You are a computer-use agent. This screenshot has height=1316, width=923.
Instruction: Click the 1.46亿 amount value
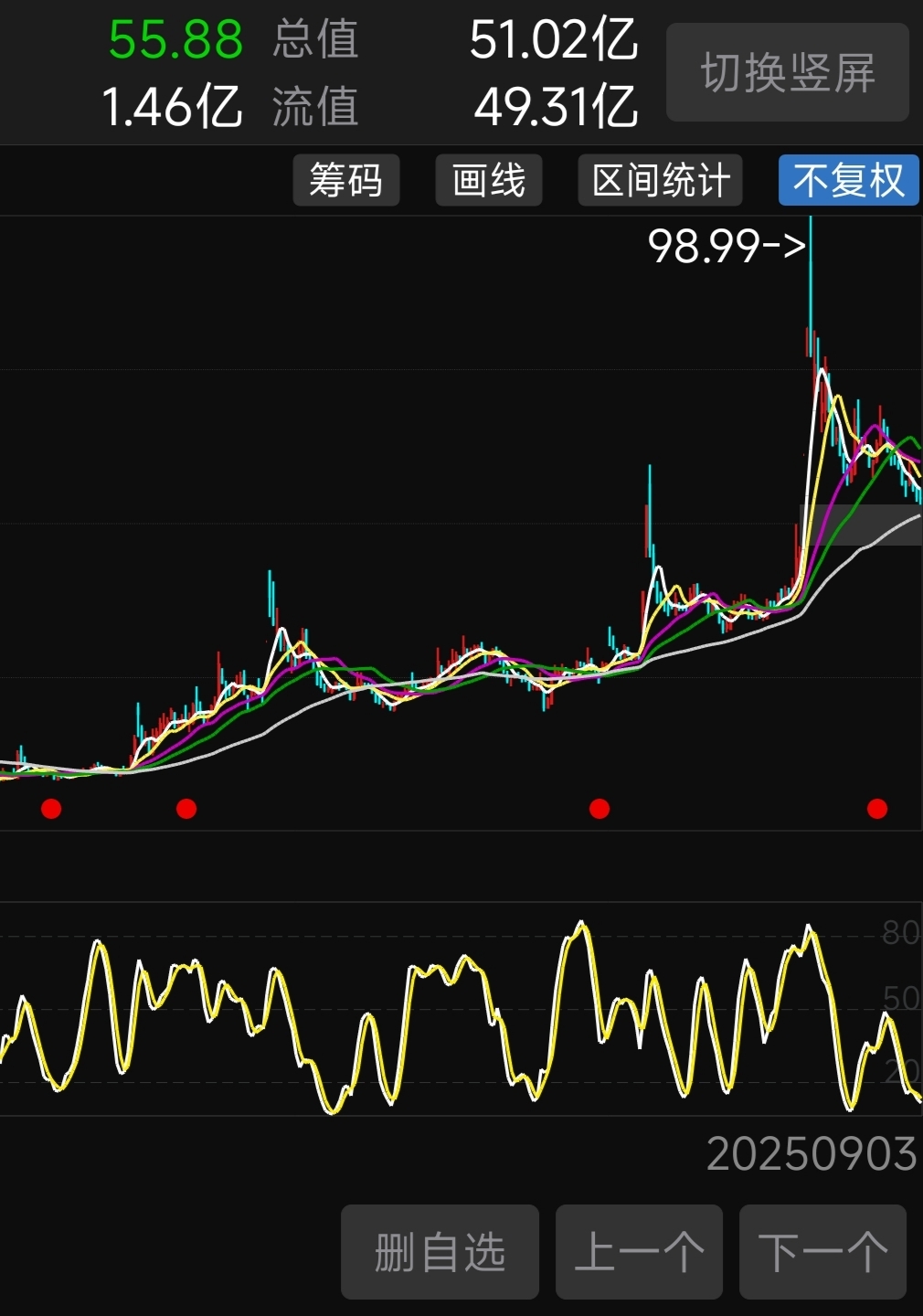tap(172, 107)
